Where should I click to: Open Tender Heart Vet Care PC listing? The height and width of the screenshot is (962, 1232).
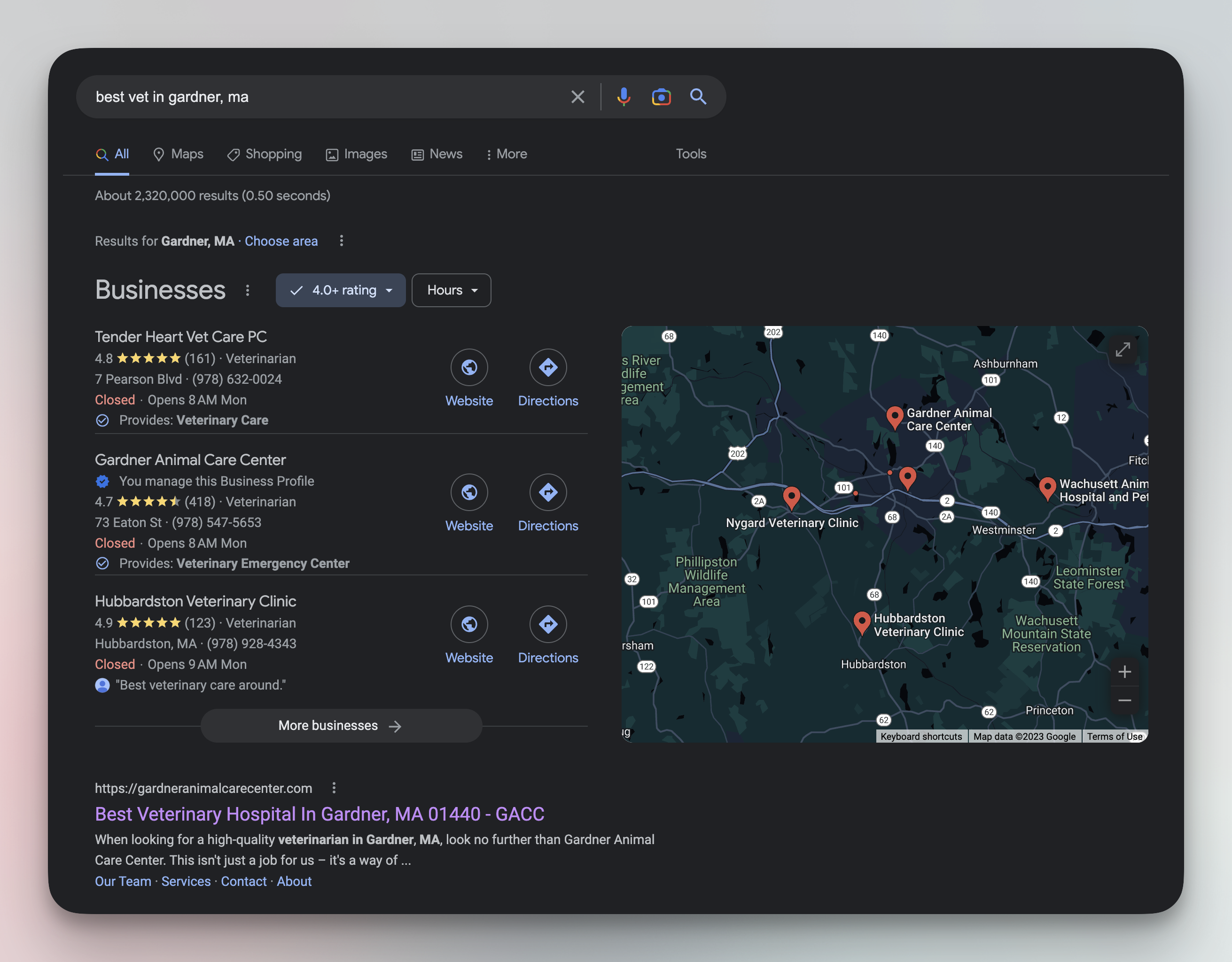[x=180, y=337]
